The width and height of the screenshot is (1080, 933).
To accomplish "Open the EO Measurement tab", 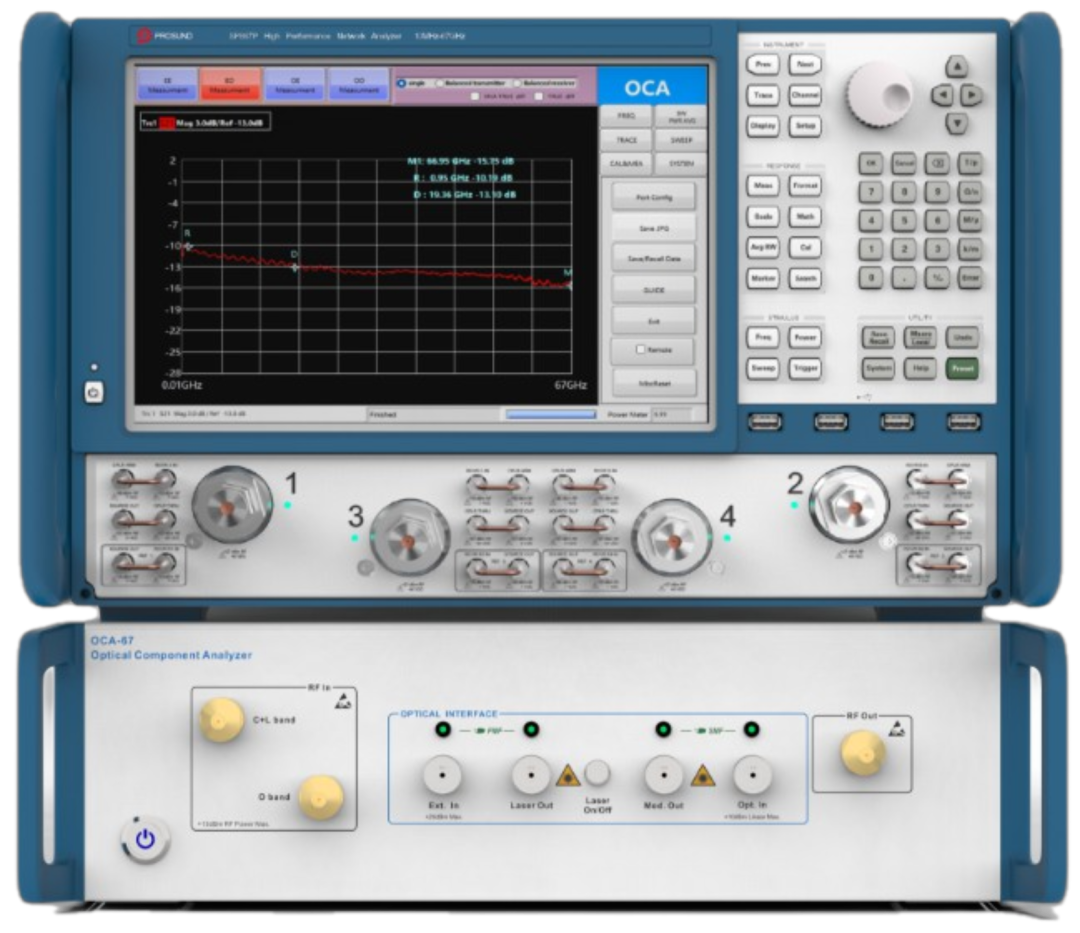I will point(230,85).
